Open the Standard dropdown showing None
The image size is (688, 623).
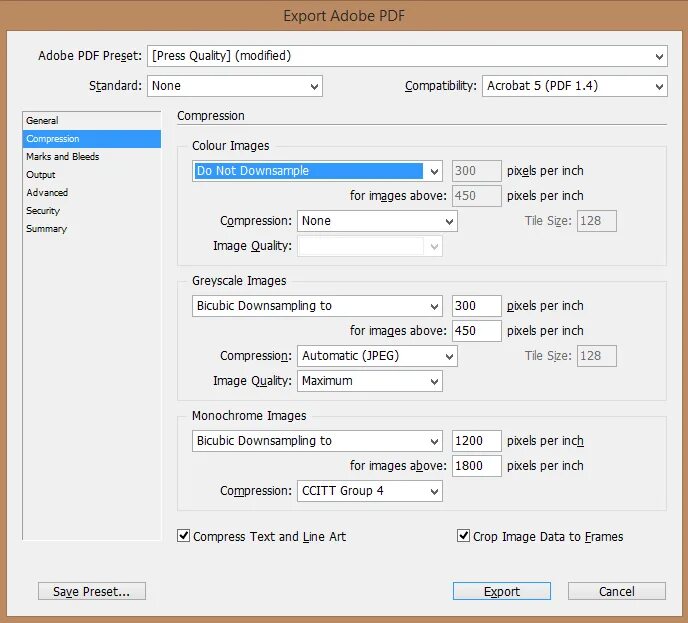(235, 86)
